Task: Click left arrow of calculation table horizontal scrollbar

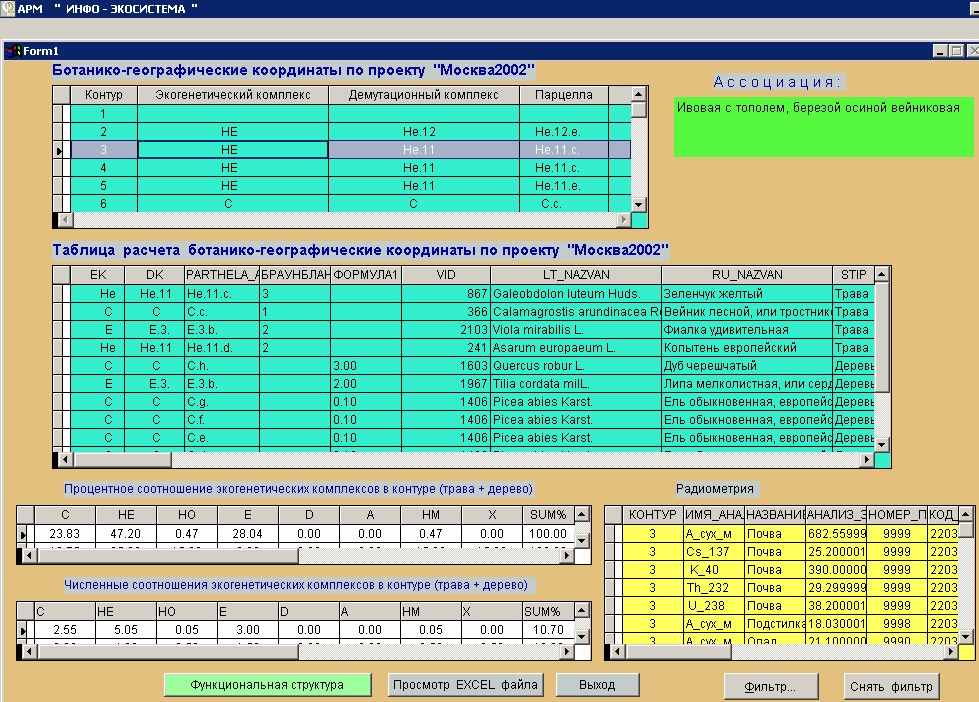Action: (x=64, y=459)
